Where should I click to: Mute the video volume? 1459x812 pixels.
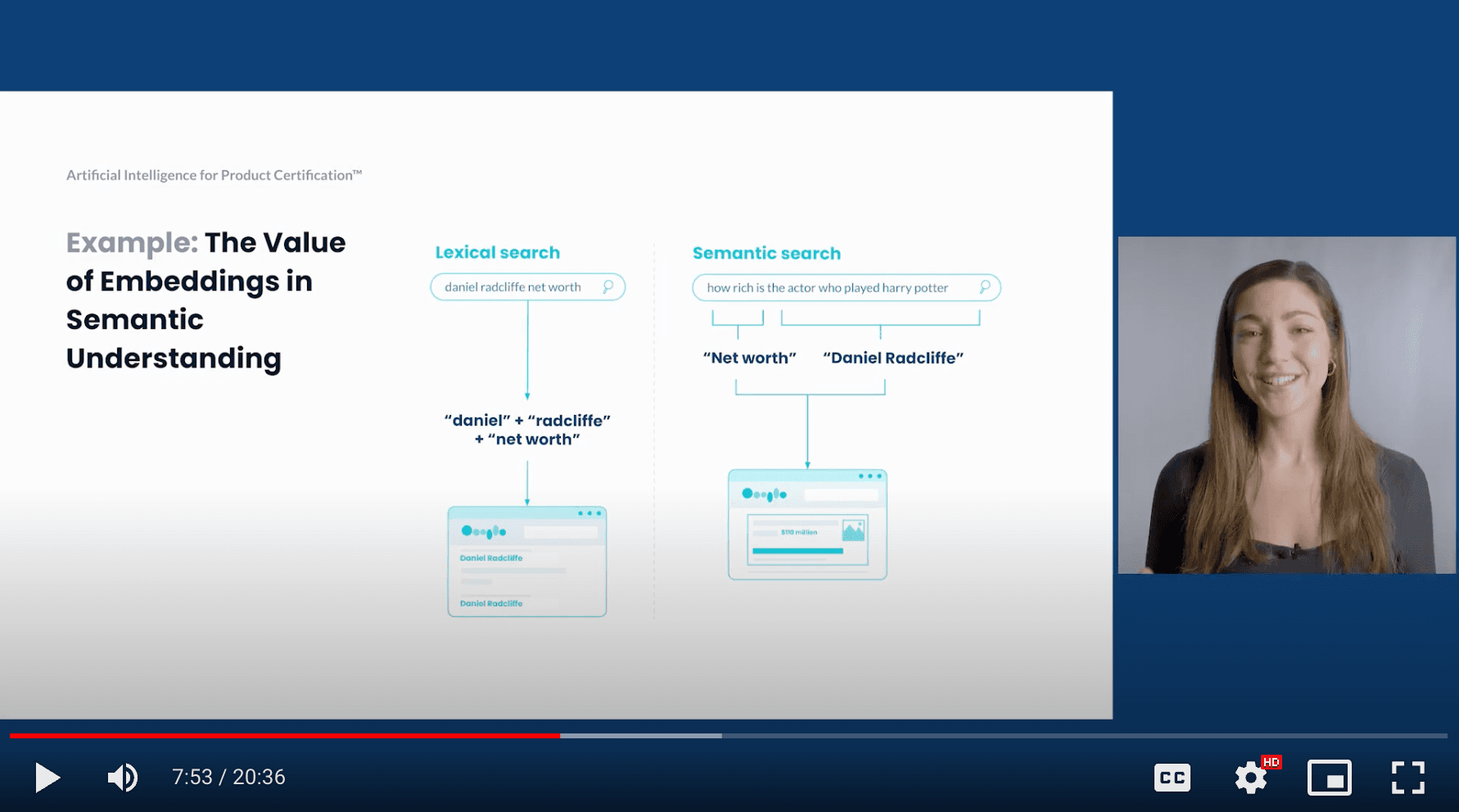(x=123, y=777)
